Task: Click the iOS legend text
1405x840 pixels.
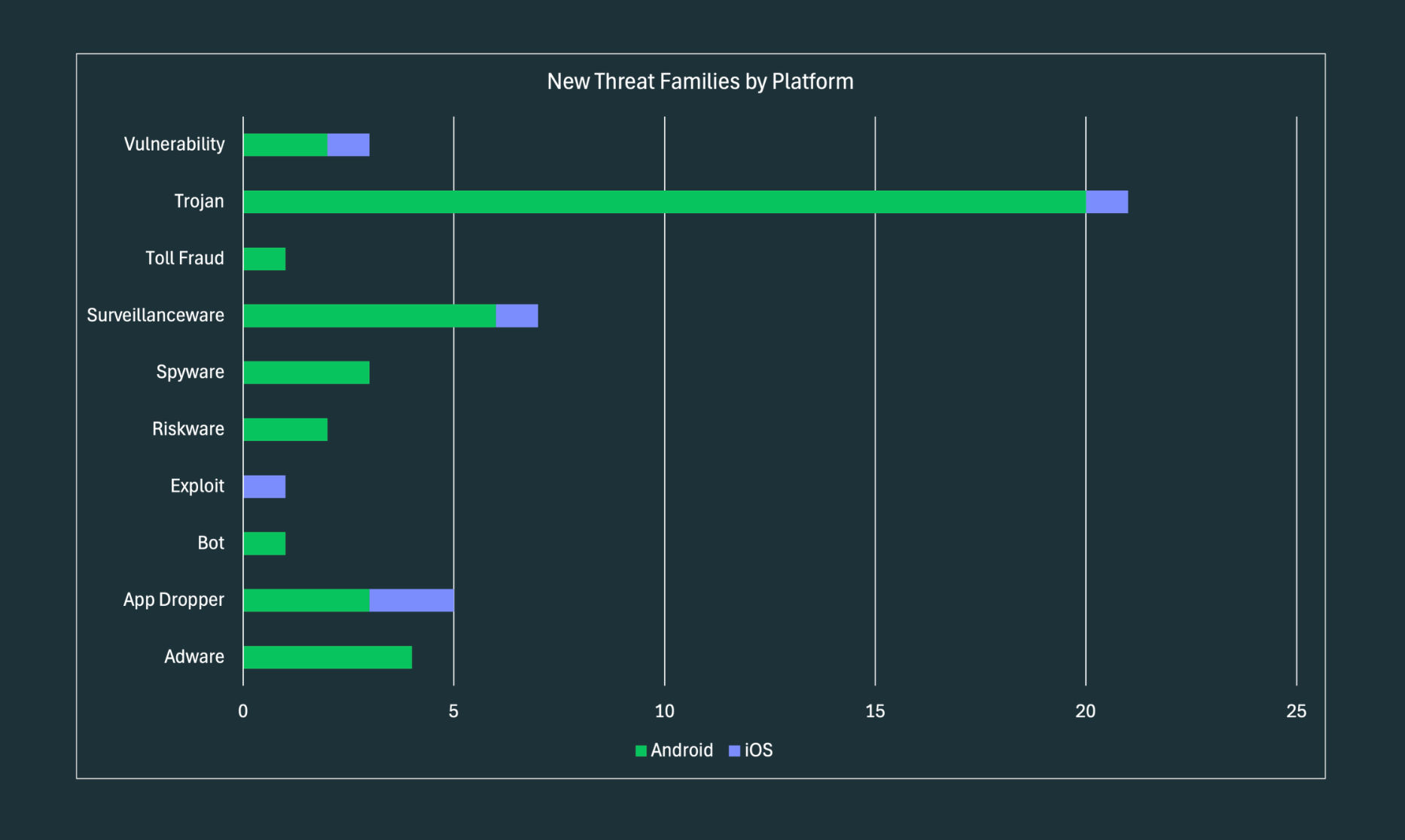Action: pos(757,750)
